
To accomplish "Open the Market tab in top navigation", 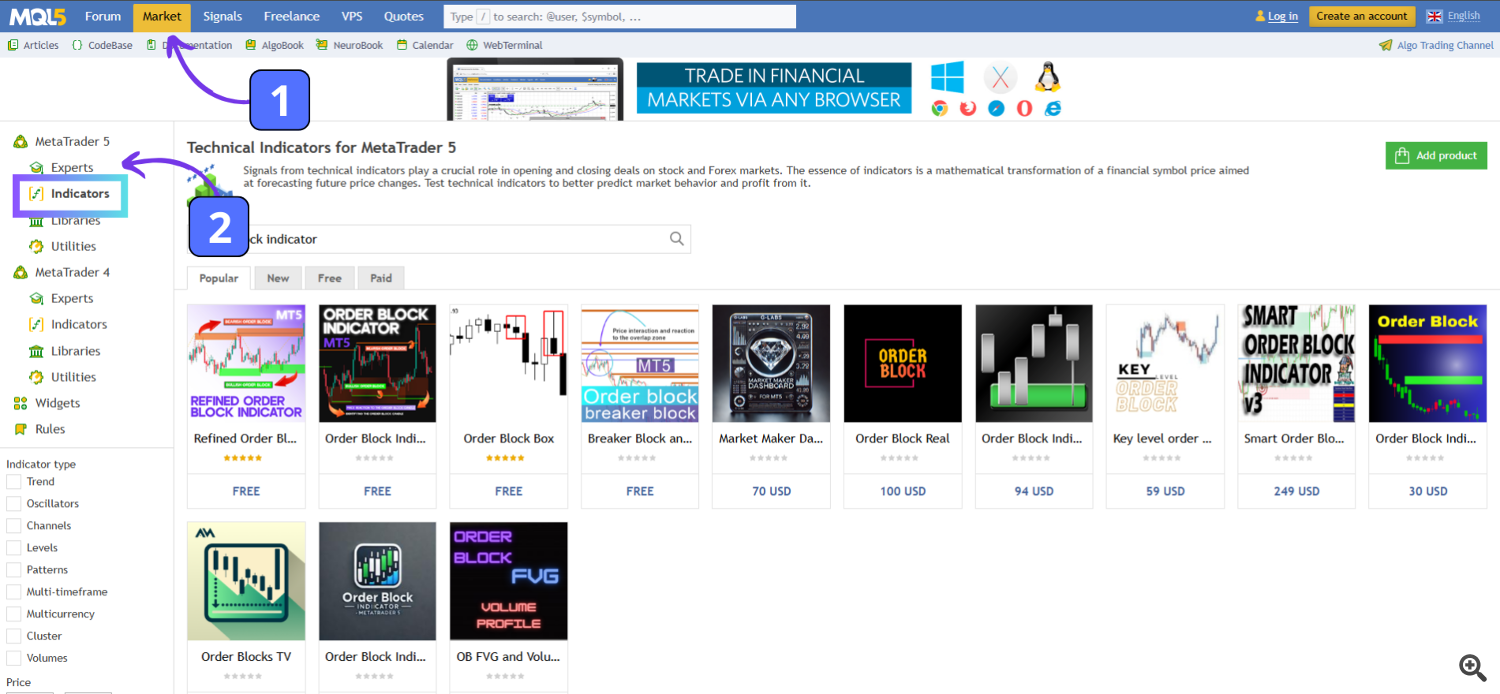I will tap(162, 16).
